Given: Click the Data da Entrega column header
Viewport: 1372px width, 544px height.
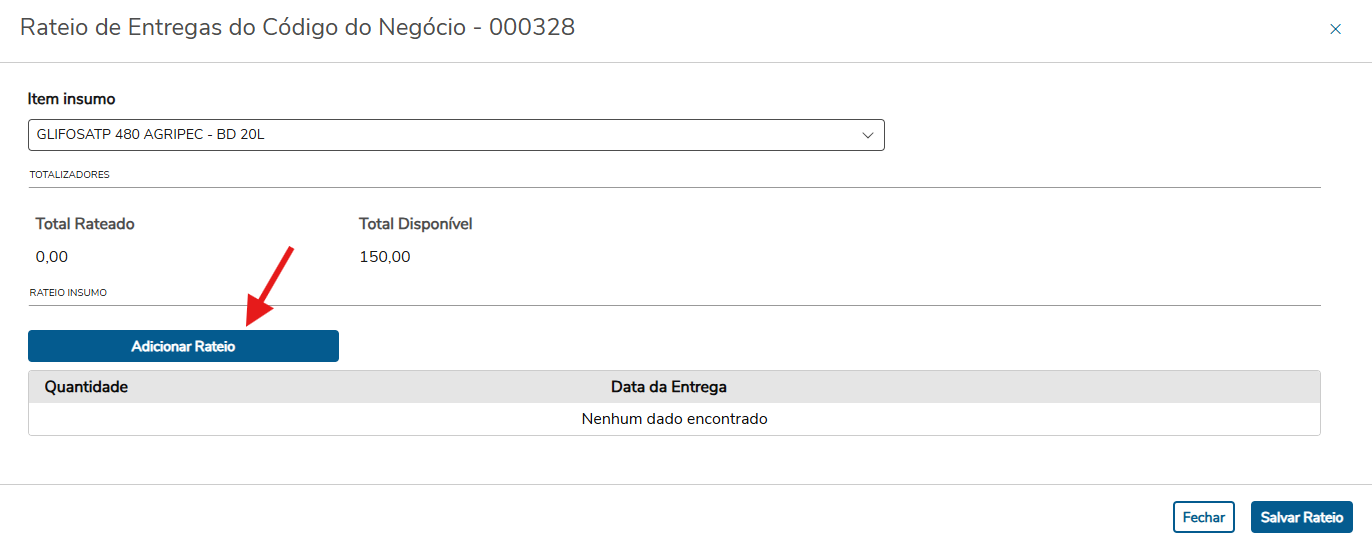Looking at the screenshot, I should pos(668,386).
